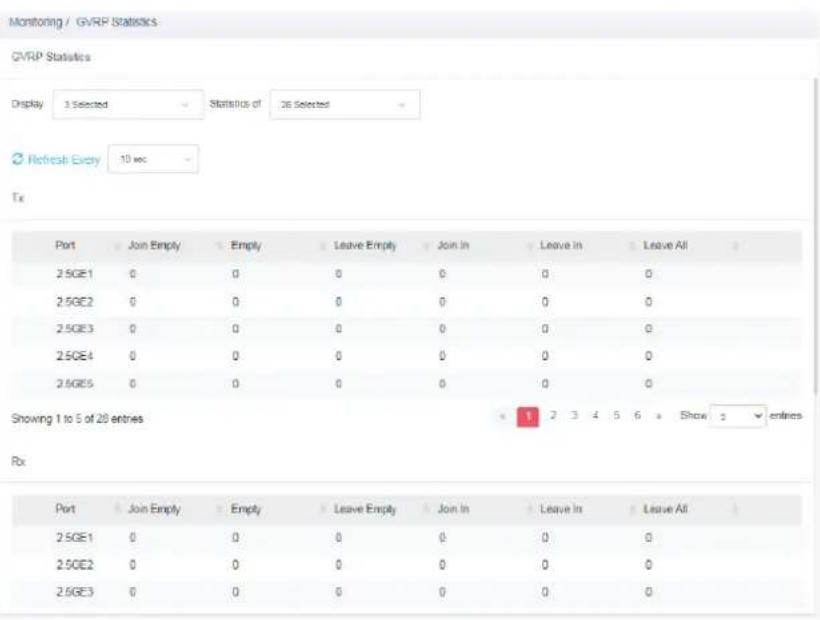Screen dimensions: 820x620
Task: Click the Rx section heading
Action: [x=18, y=461]
